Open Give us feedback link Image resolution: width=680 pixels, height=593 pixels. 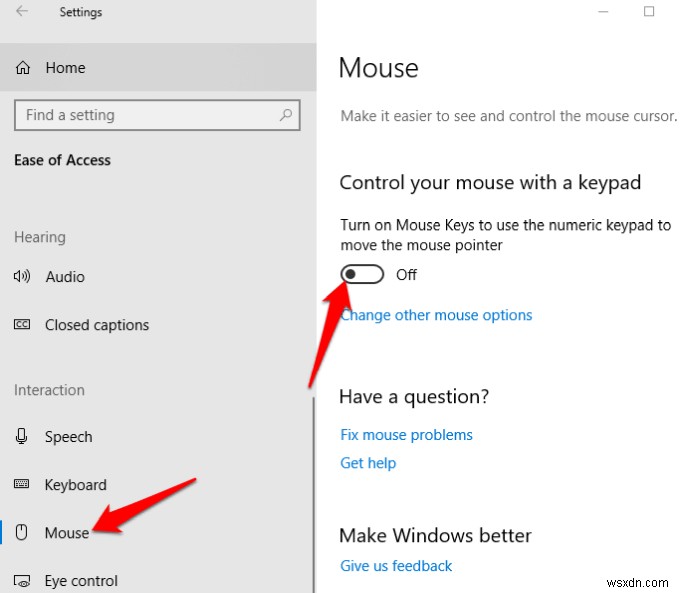pos(396,566)
